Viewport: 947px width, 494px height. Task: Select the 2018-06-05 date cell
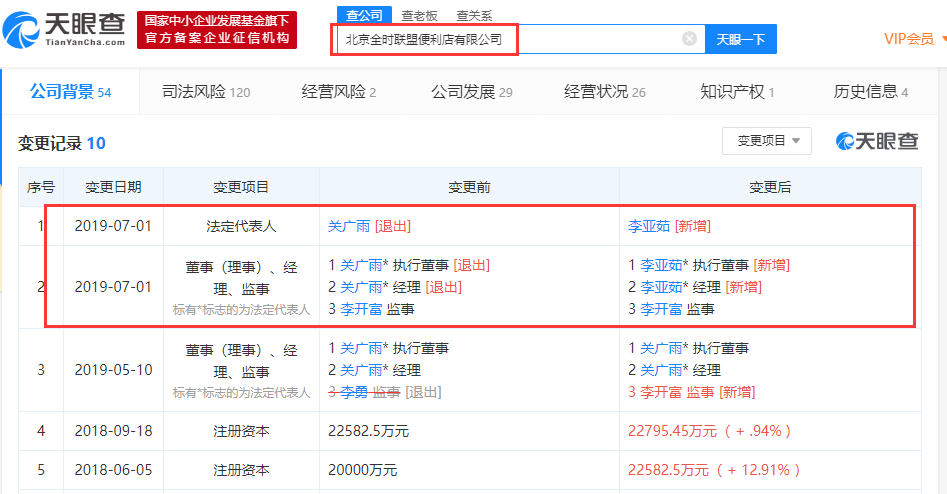[113, 470]
